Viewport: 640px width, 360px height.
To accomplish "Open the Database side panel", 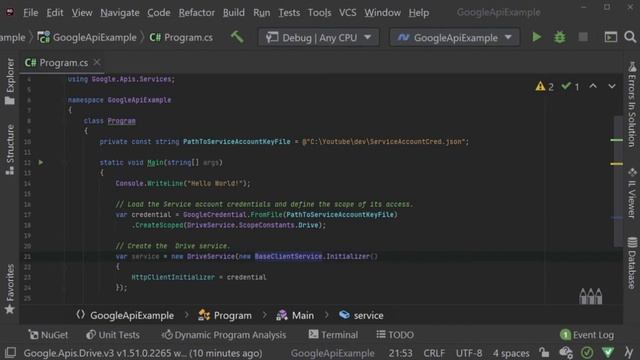I will click(632, 263).
